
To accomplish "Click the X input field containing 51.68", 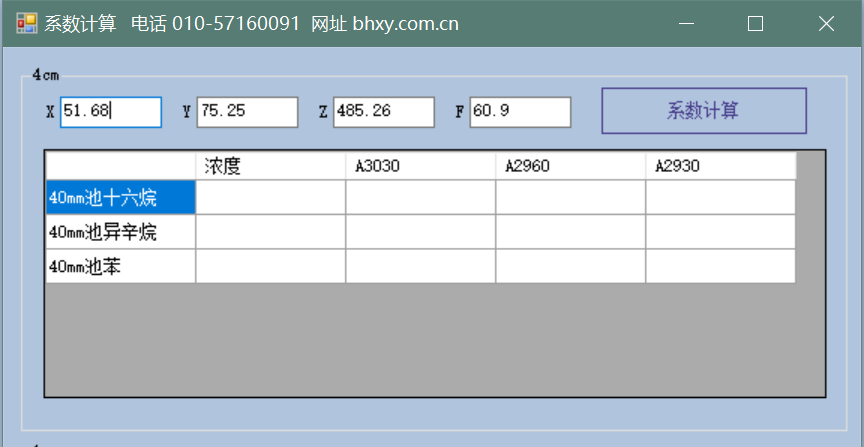I will [x=110, y=112].
